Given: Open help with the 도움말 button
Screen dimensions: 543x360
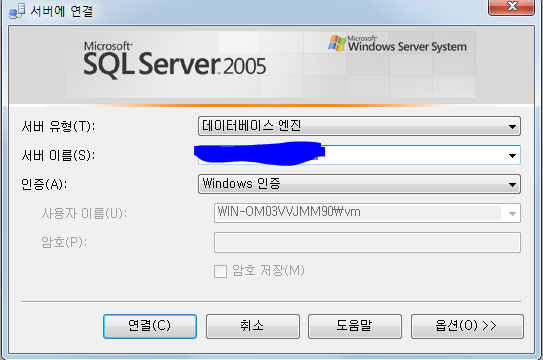Looking at the screenshot, I should (355, 326).
